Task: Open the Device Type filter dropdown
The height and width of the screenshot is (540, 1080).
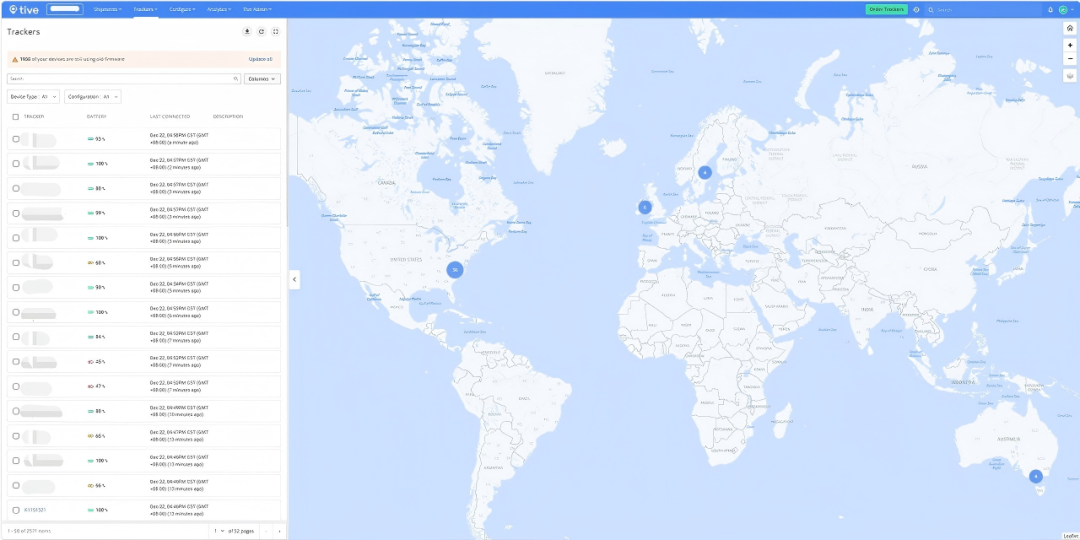Action: (x=33, y=97)
